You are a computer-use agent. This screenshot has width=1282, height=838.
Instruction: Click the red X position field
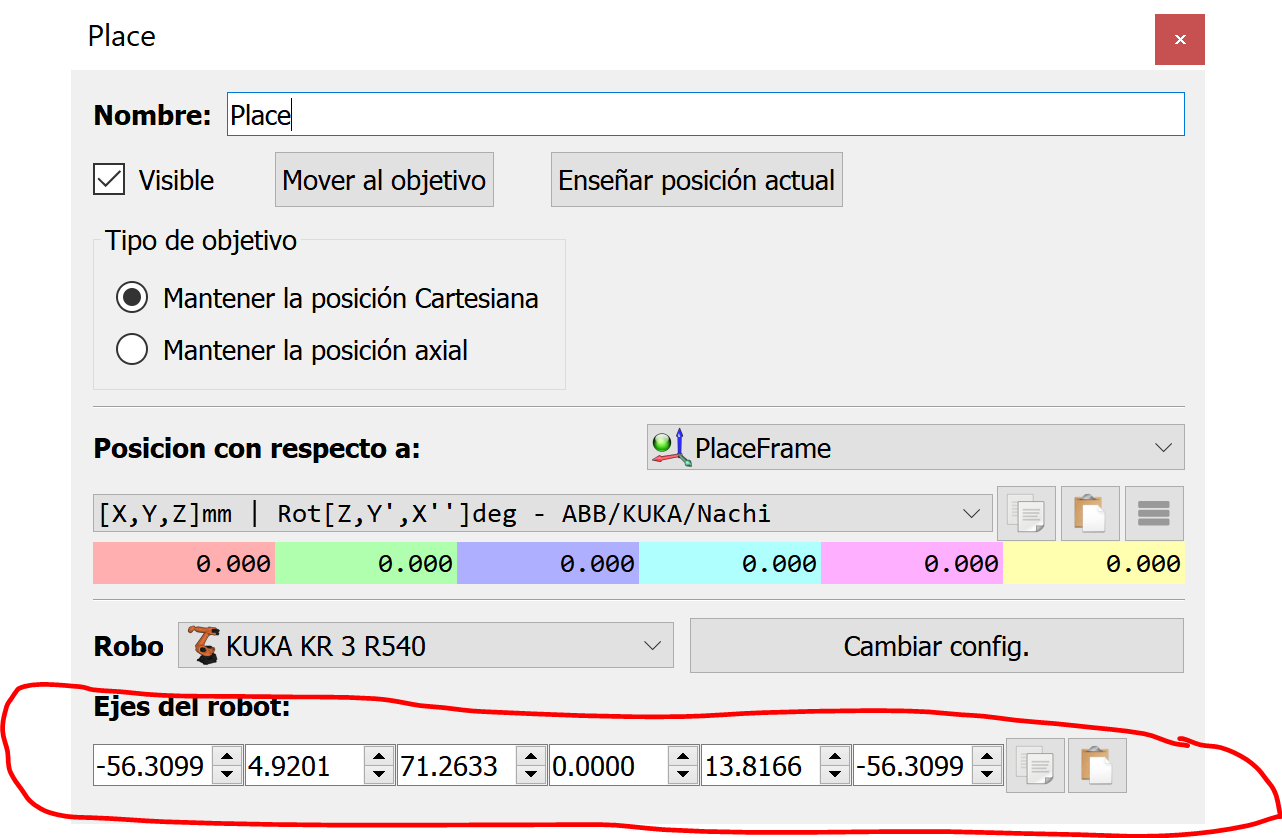[184, 564]
